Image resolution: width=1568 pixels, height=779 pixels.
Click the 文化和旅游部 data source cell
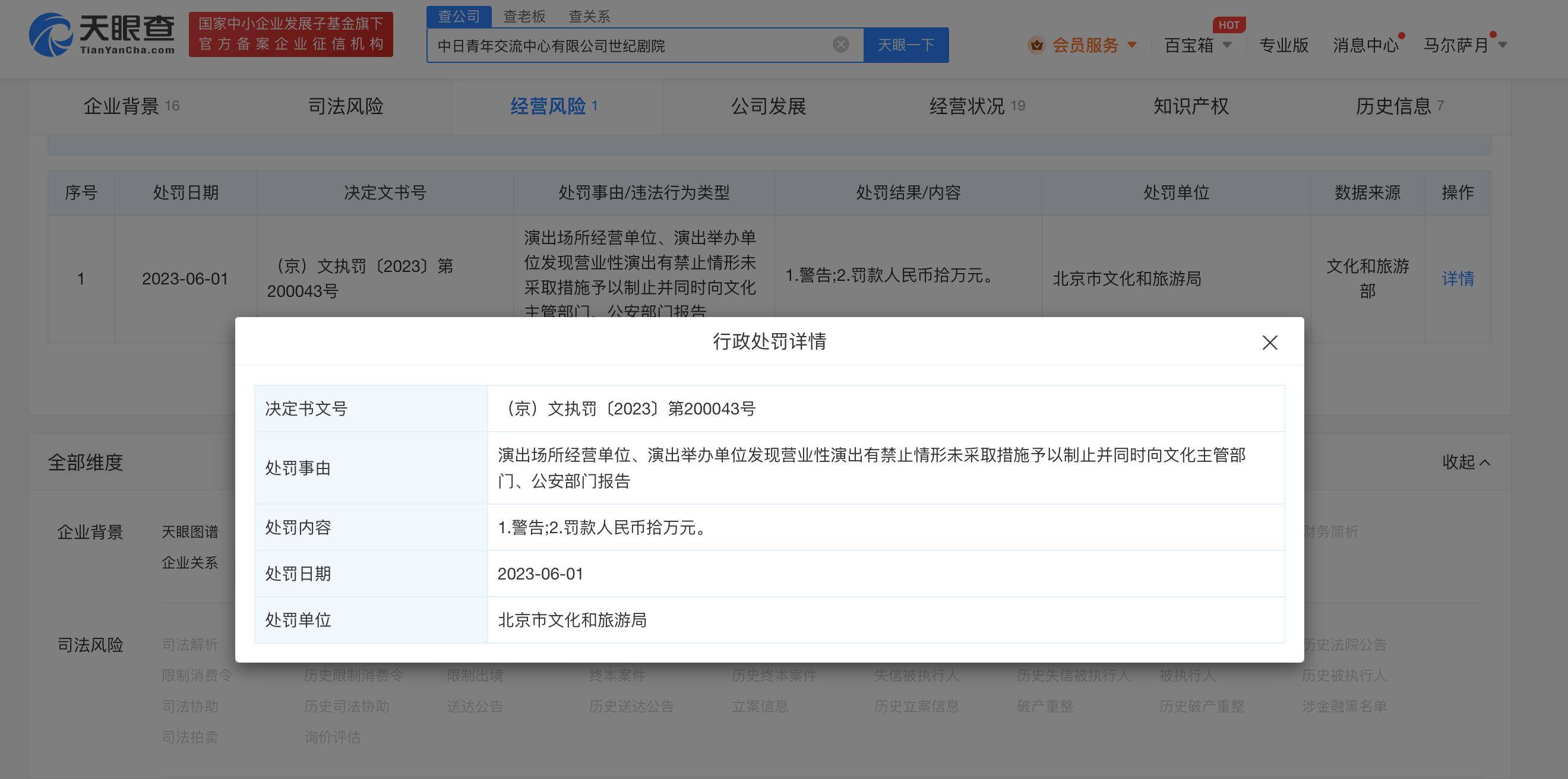coord(1368,278)
